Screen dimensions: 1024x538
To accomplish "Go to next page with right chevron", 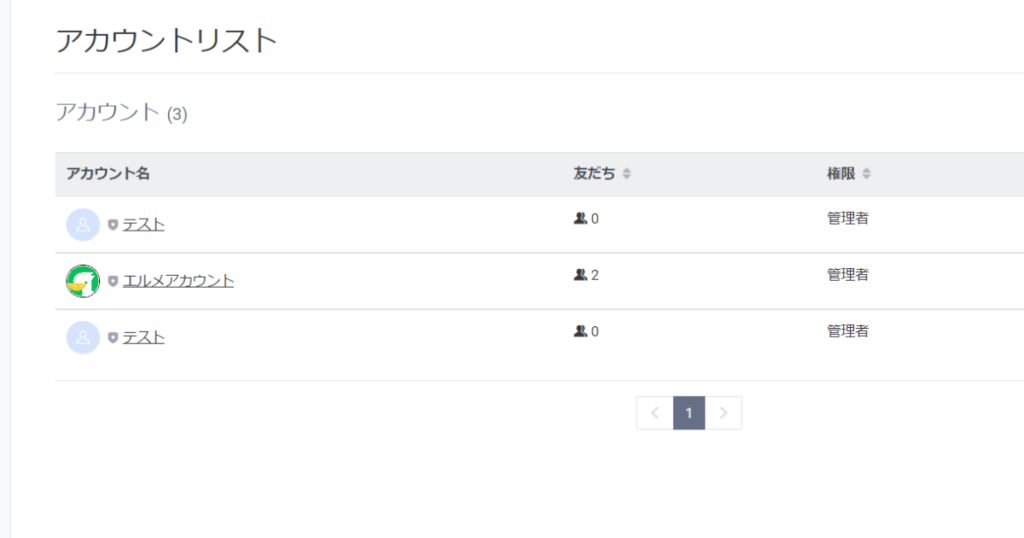I will [x=724, y=413].
